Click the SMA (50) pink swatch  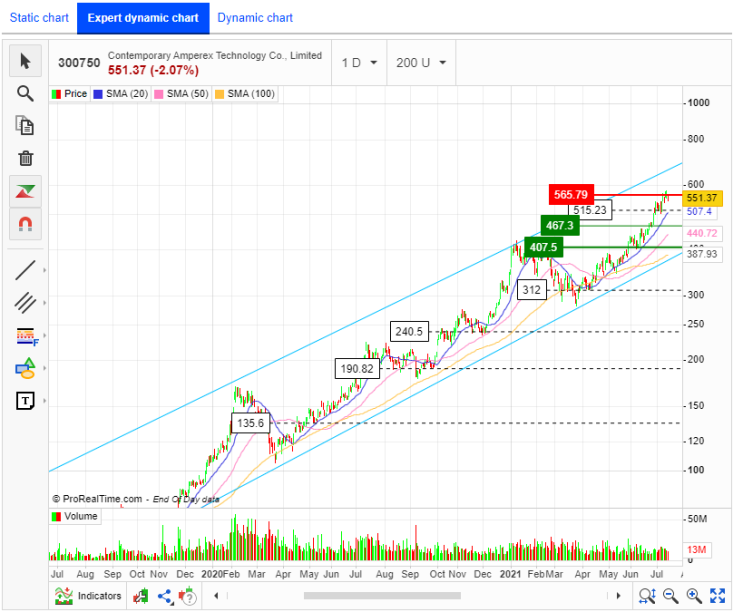click(x=159, y=94)
